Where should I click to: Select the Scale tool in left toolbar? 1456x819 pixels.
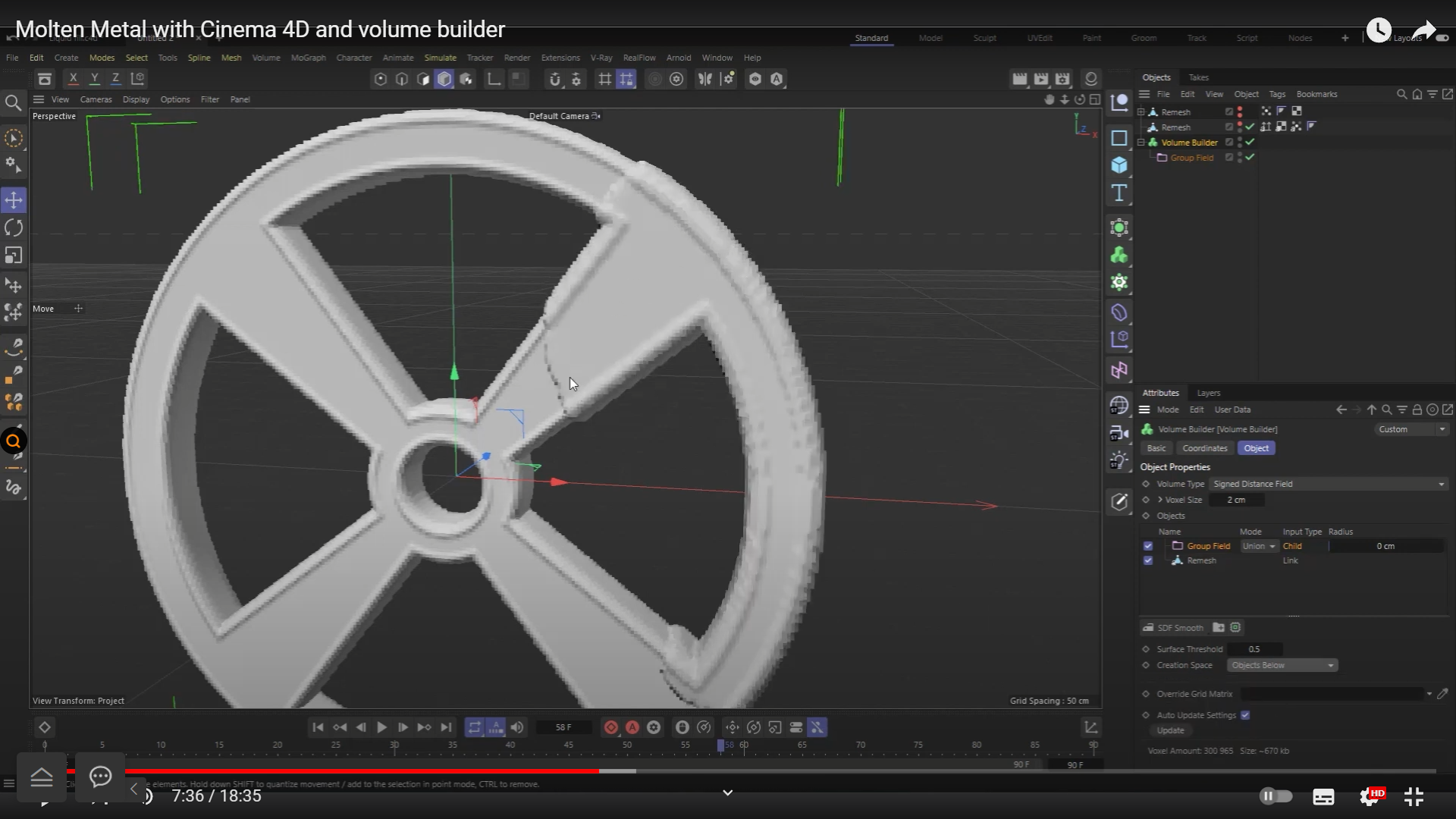tap(14, 256)
